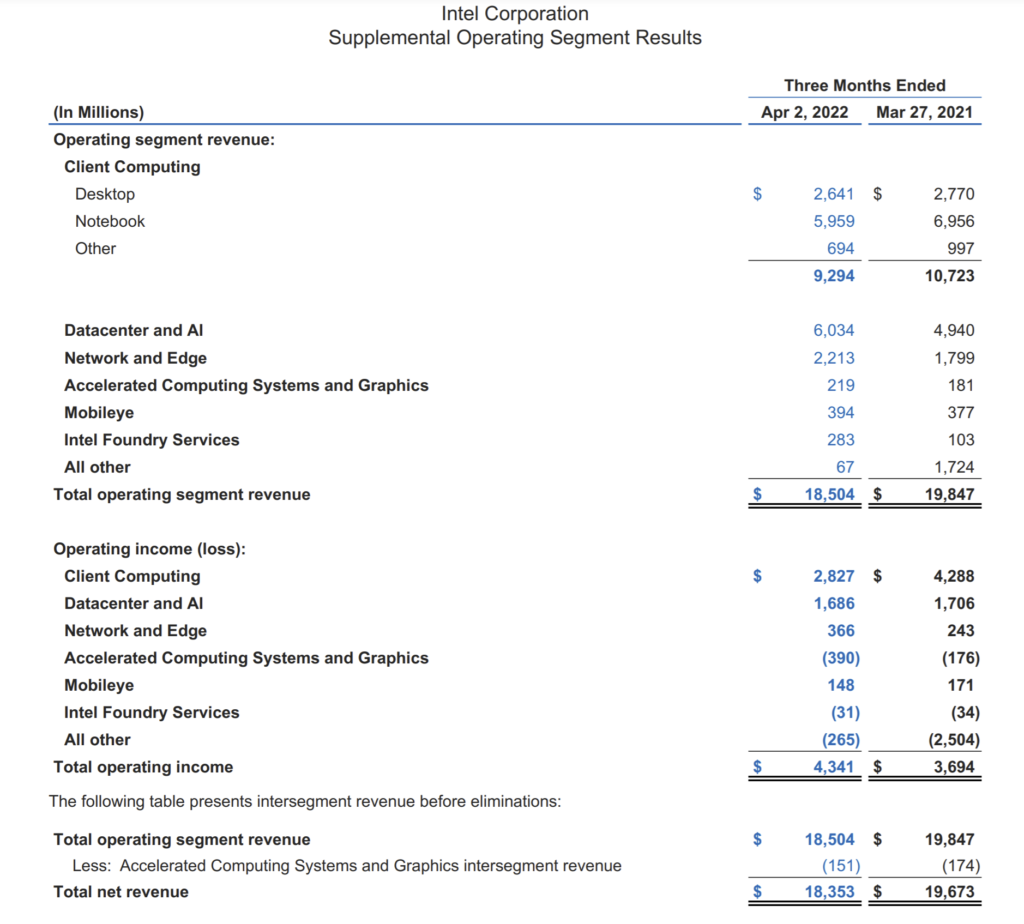1024x924 pixels.
Task: Select All other revenue value 1,724
Action: 953,468
